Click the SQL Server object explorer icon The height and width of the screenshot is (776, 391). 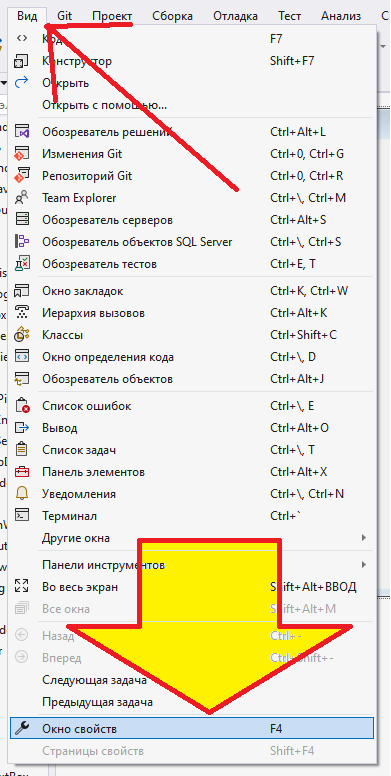(x=22, y=242)
